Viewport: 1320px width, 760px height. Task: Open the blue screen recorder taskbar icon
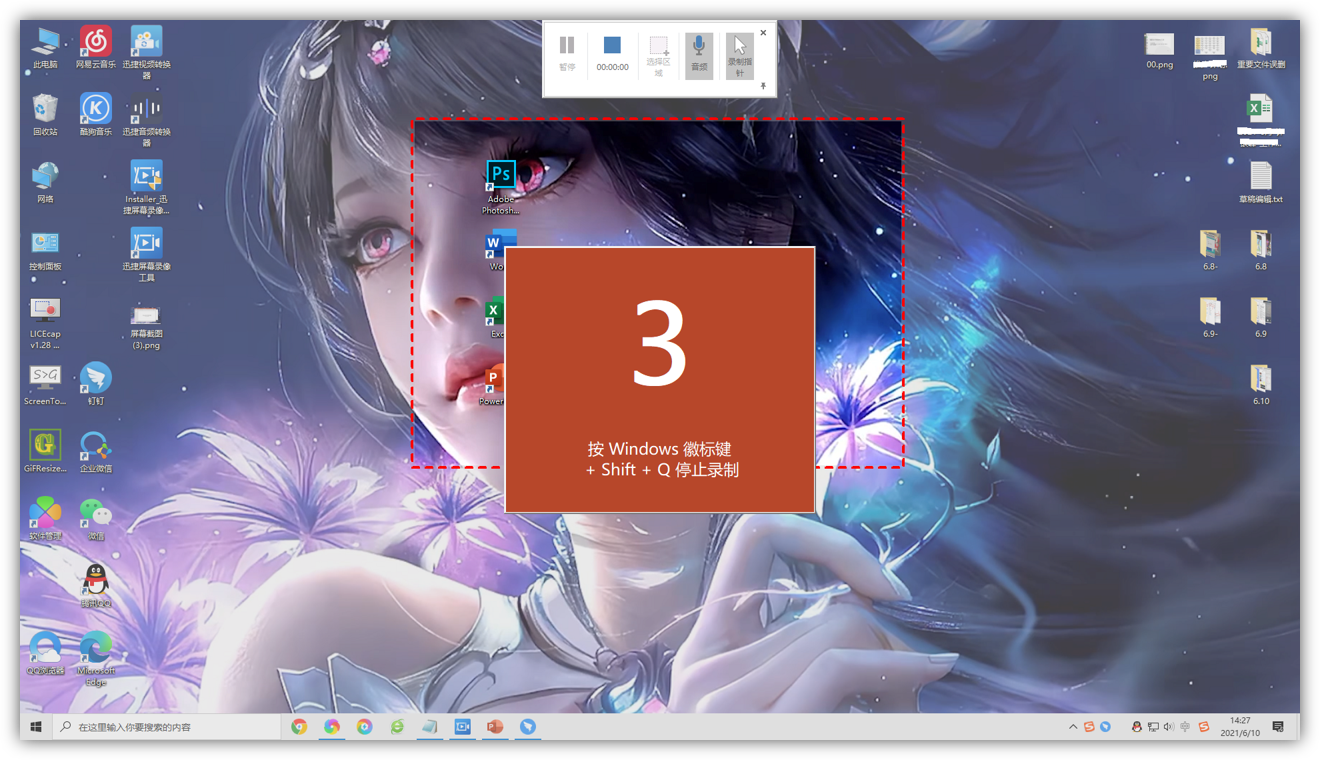(x=462, y=727)
